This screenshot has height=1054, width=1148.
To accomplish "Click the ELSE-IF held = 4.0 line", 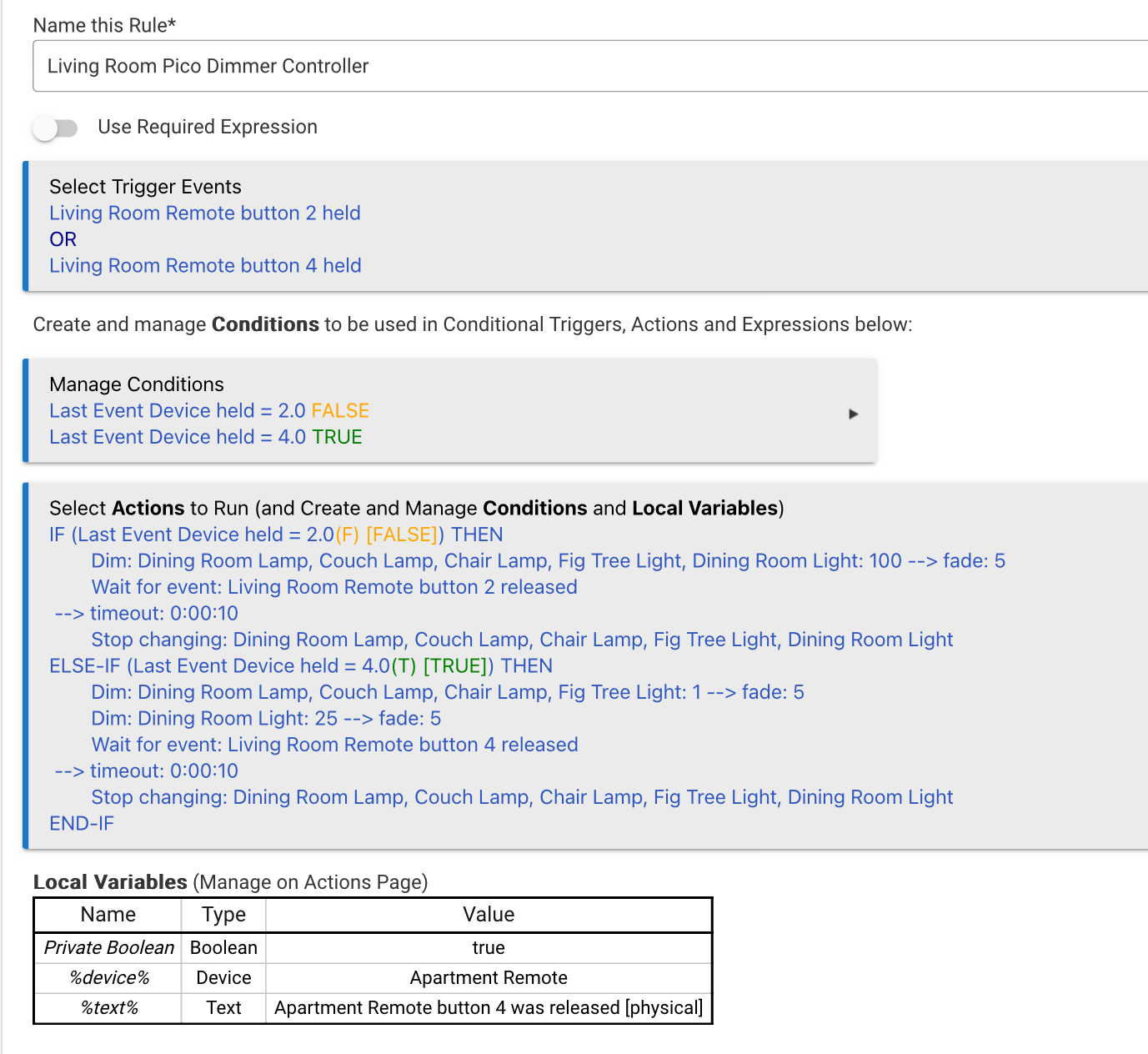I will [x=300, y=666].
